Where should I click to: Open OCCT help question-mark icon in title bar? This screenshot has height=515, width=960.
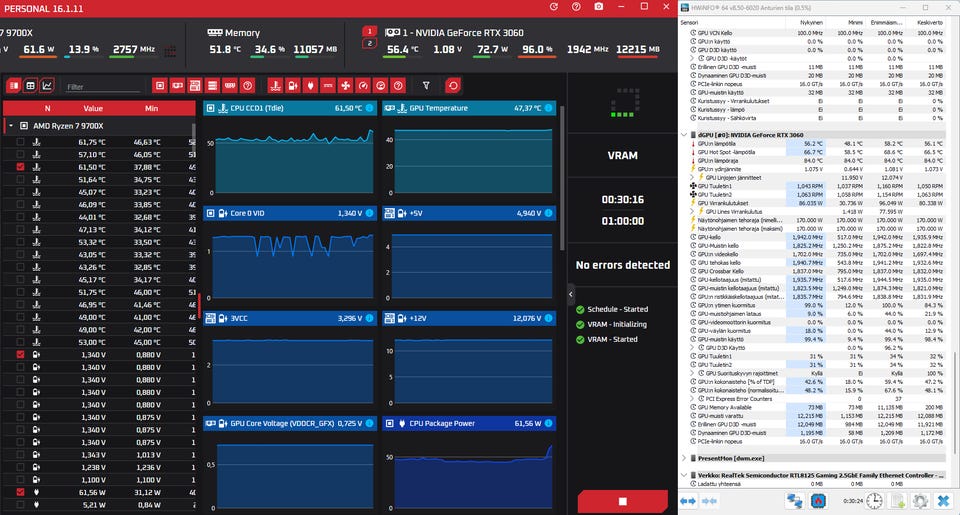point(576,7)
